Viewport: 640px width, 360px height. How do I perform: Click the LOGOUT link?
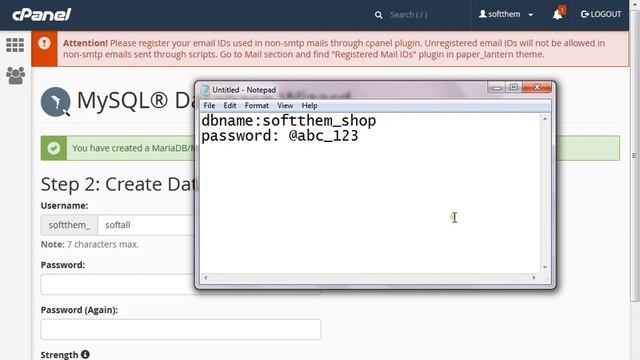tap(601, 14)
